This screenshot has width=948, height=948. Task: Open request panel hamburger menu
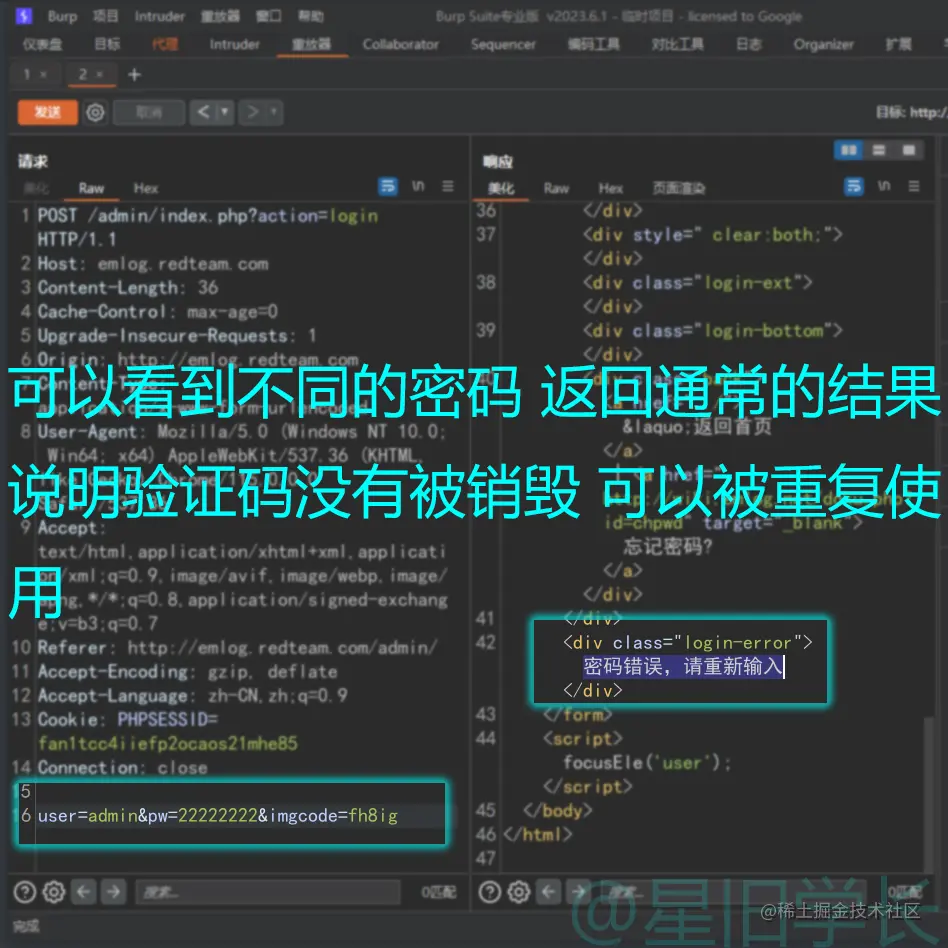447,186
